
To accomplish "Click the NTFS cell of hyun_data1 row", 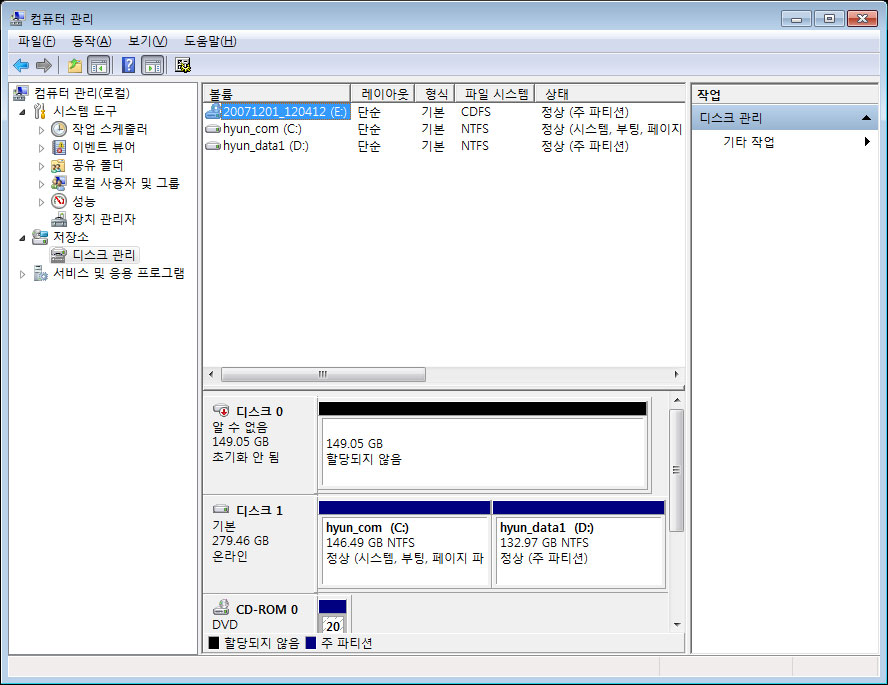I will coord(475,146).
